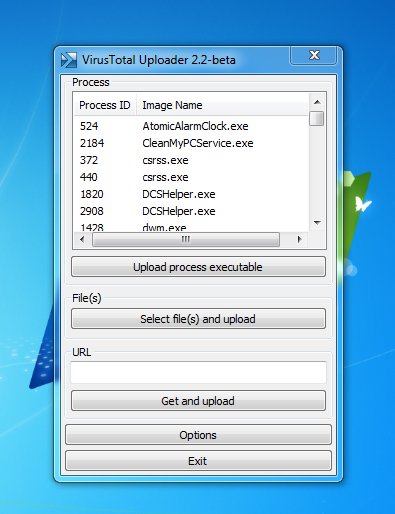
Task: Select CleanMyPCService.exe process row
Action: pyautogui.click(x=191, y=143)
